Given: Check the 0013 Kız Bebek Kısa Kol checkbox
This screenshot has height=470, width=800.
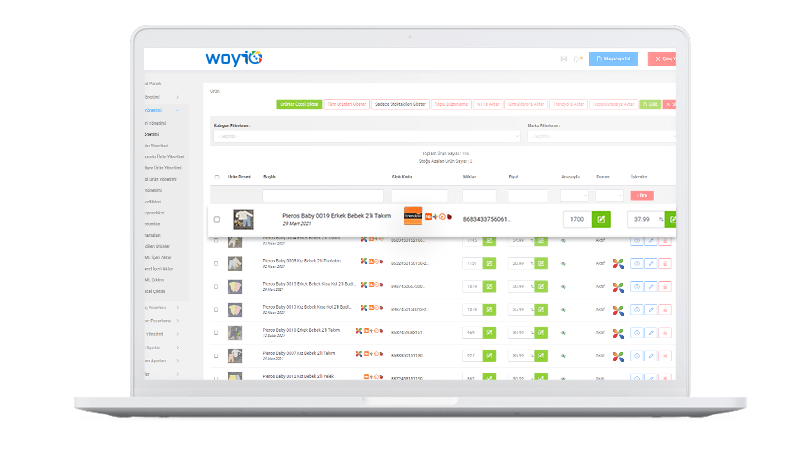Looking at the screenshot, I should point(216,310).
